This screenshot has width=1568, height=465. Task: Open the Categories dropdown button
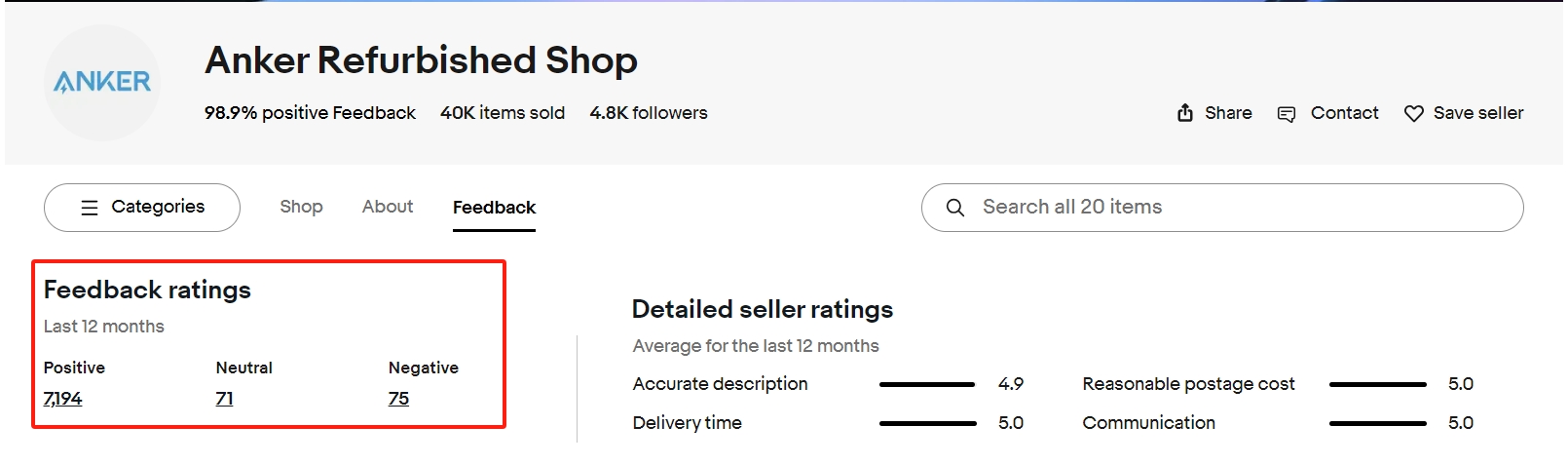(x=142, y=208)
